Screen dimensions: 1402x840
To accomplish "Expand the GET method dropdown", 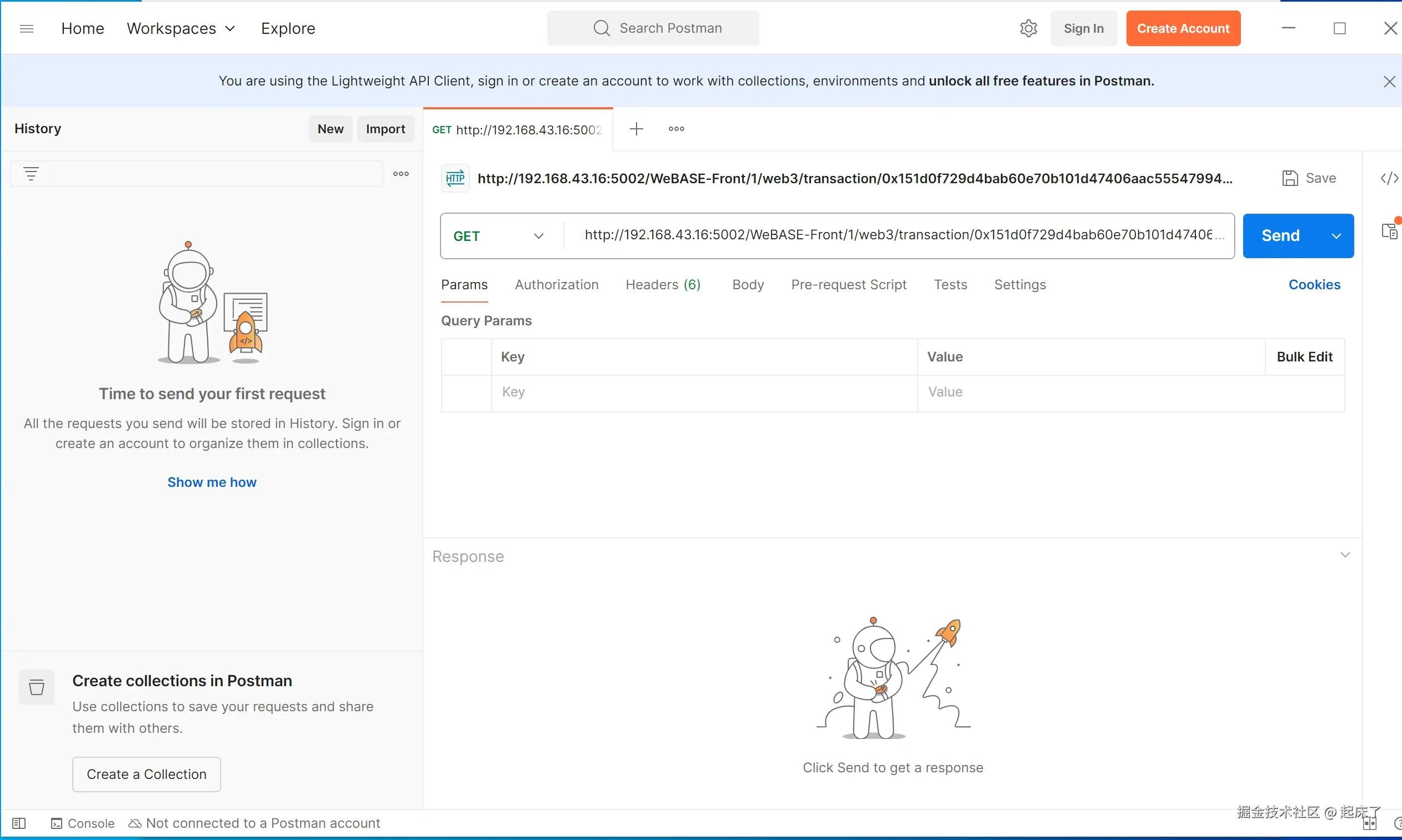I will coord(538,236).
